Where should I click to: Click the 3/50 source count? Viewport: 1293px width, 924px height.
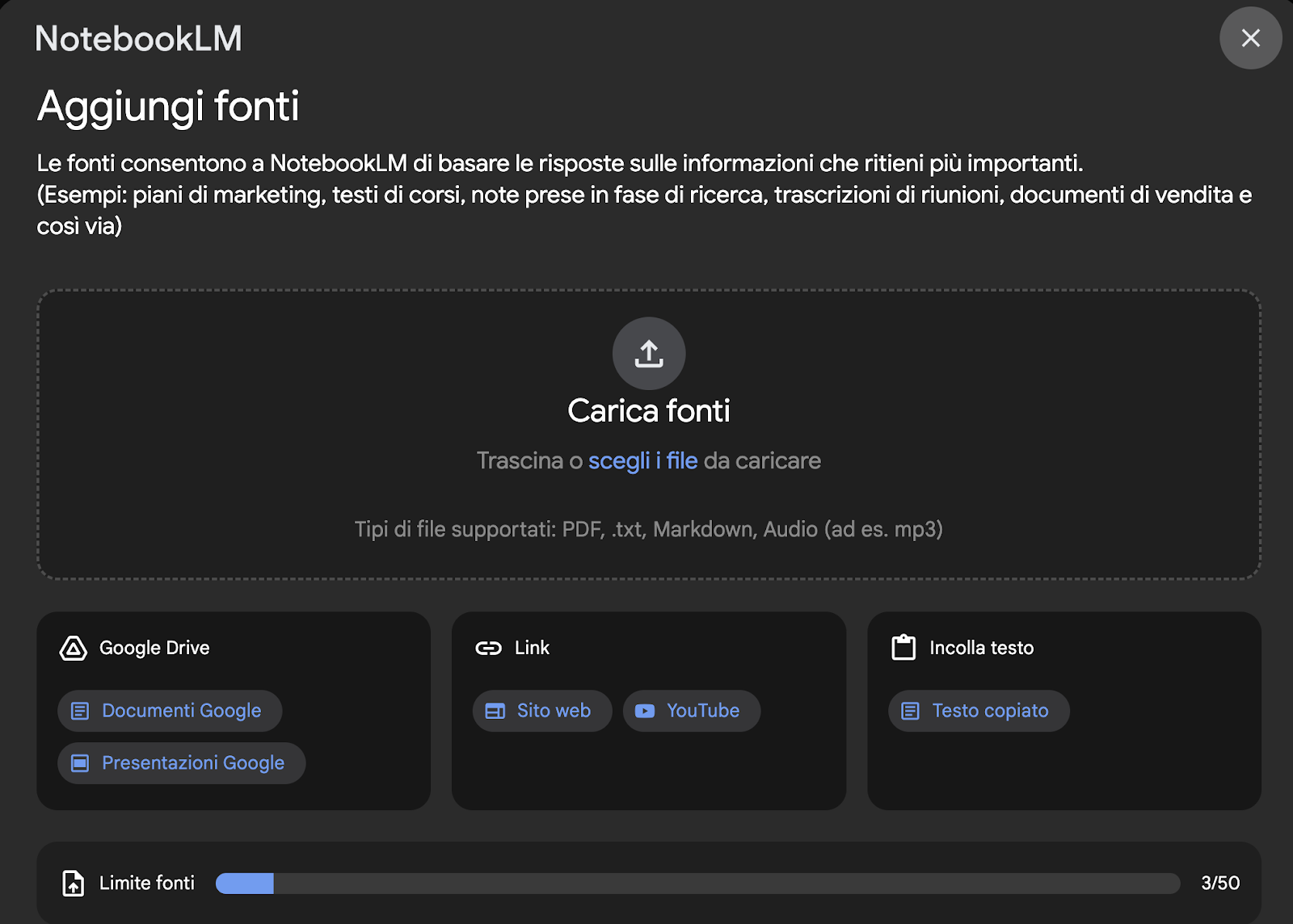(1220, 883)
